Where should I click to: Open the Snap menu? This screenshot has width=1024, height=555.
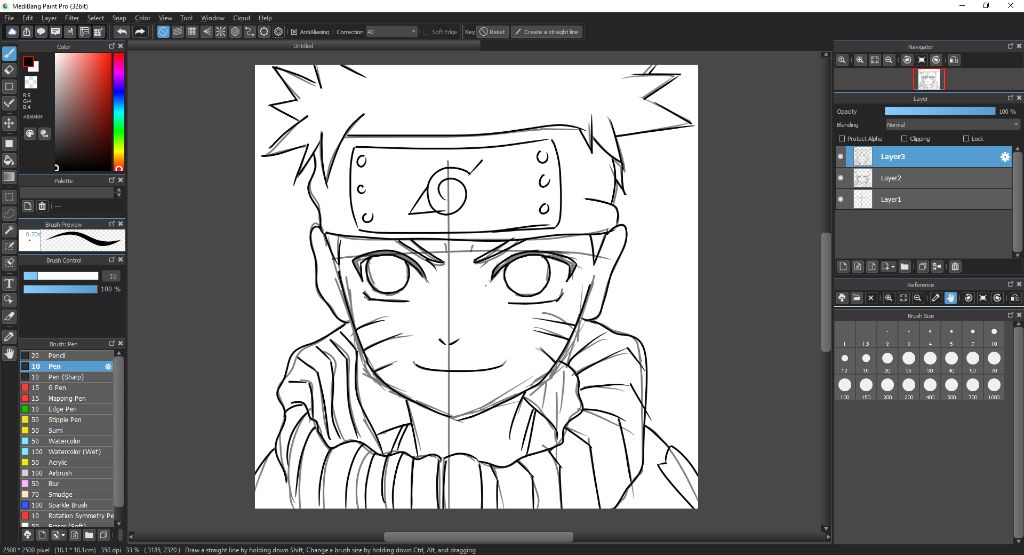pyautogui.click(x=120, y=18)
